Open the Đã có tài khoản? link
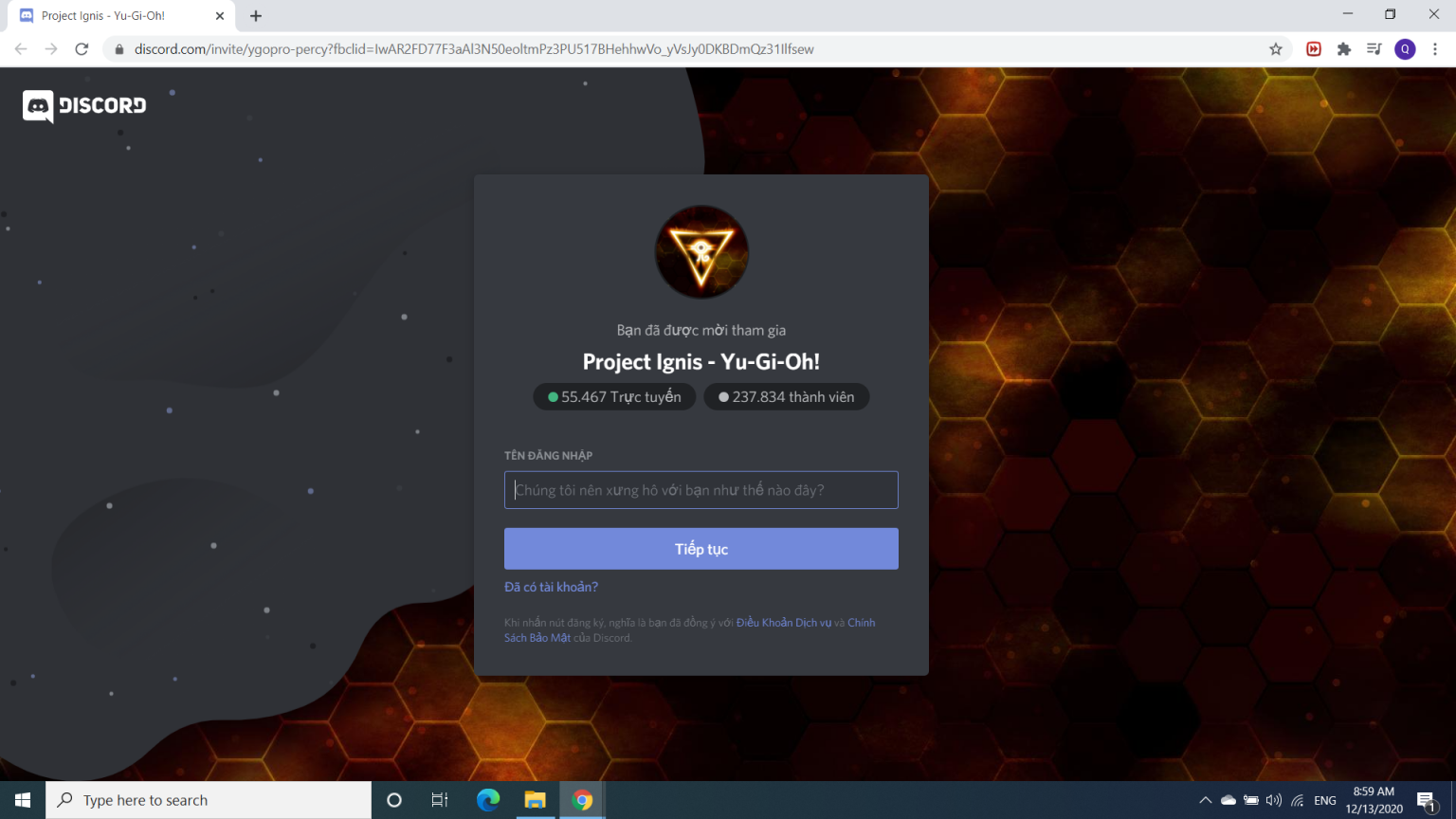 [551, 587]
